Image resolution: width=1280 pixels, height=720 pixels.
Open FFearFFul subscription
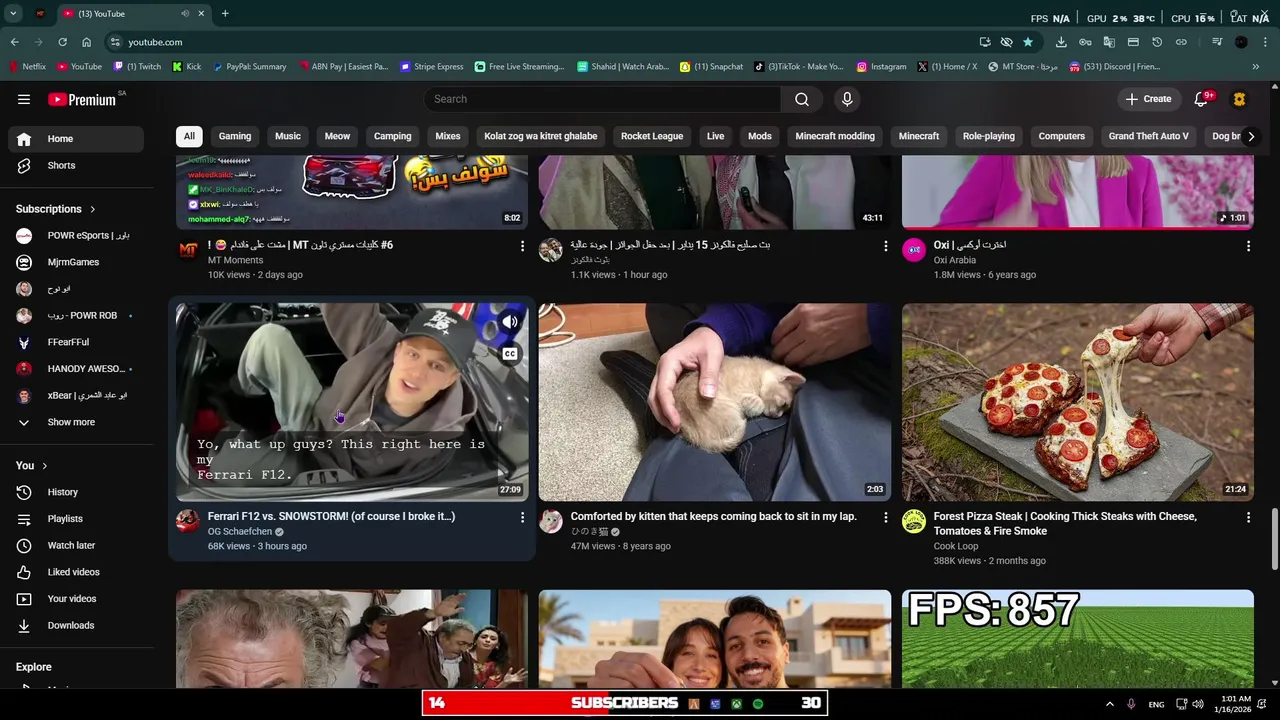[x=76, y=342]
